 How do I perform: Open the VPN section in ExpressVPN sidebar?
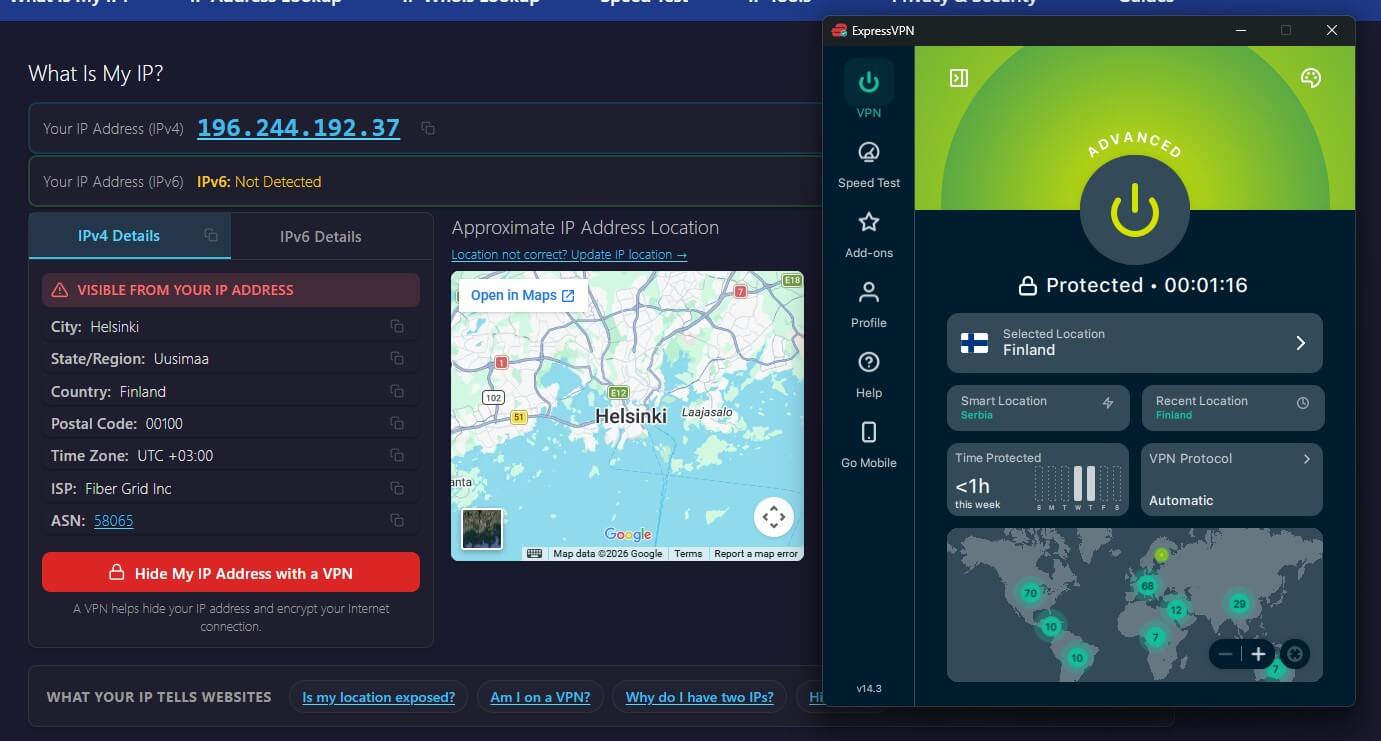[x=869, y=90]
